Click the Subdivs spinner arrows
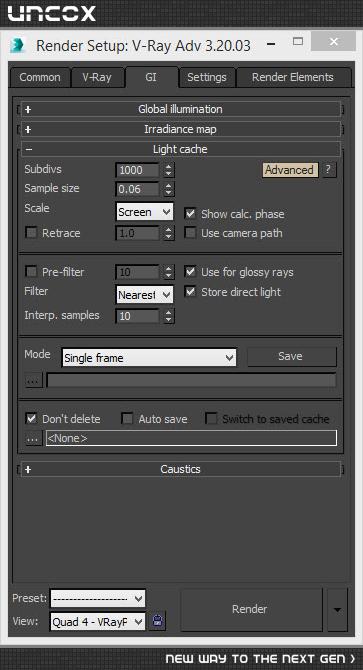Image resolution: width=363 pixels, height=670 pixels. coord(169,170)
